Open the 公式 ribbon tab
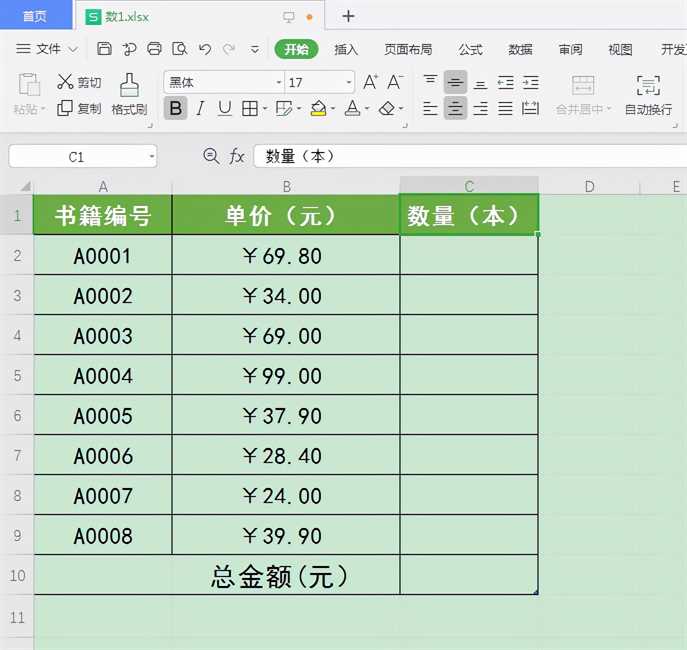This screenshot has height=650, width=687. [x=470, y=49]
